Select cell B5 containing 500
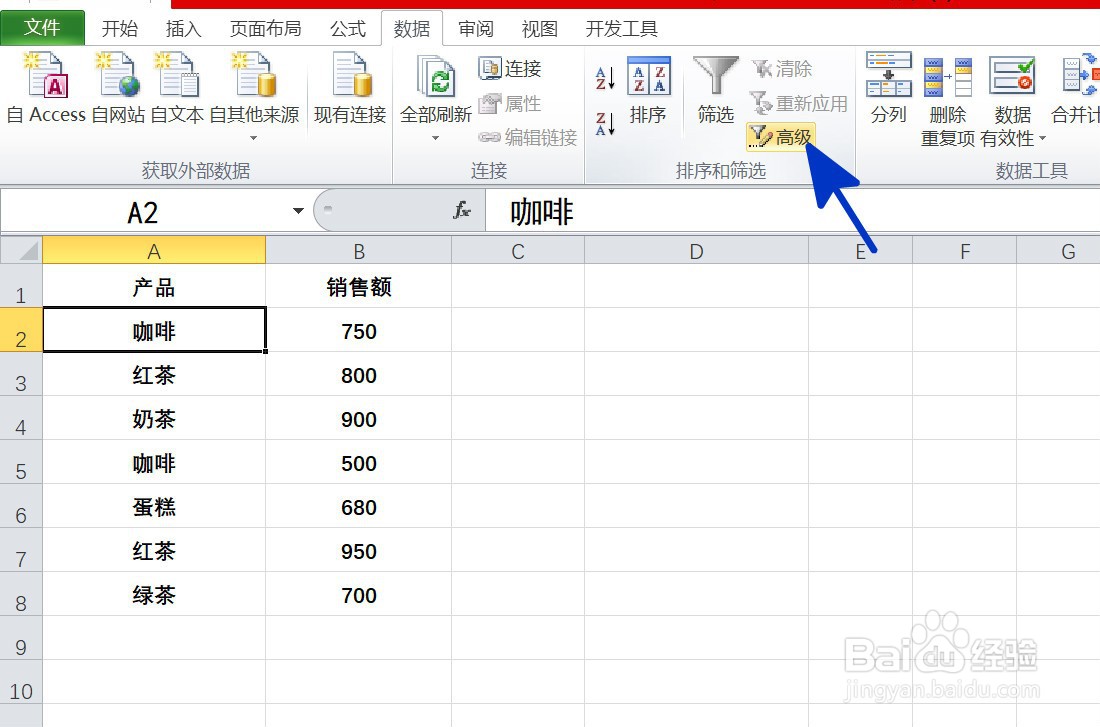 pyautogui.click(x=359, y=463)
